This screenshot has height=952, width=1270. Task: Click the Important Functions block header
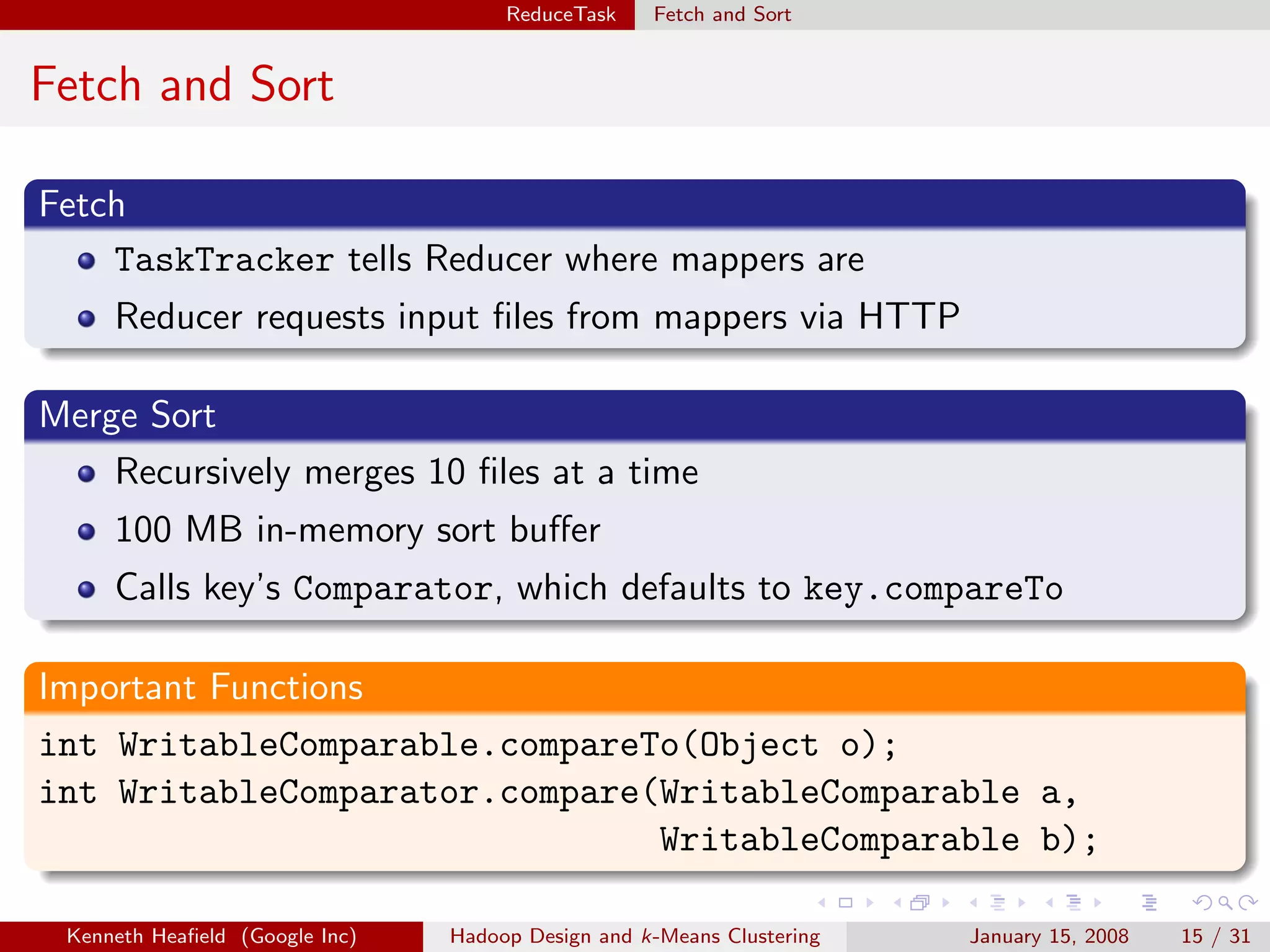click(x=635, y=687)
